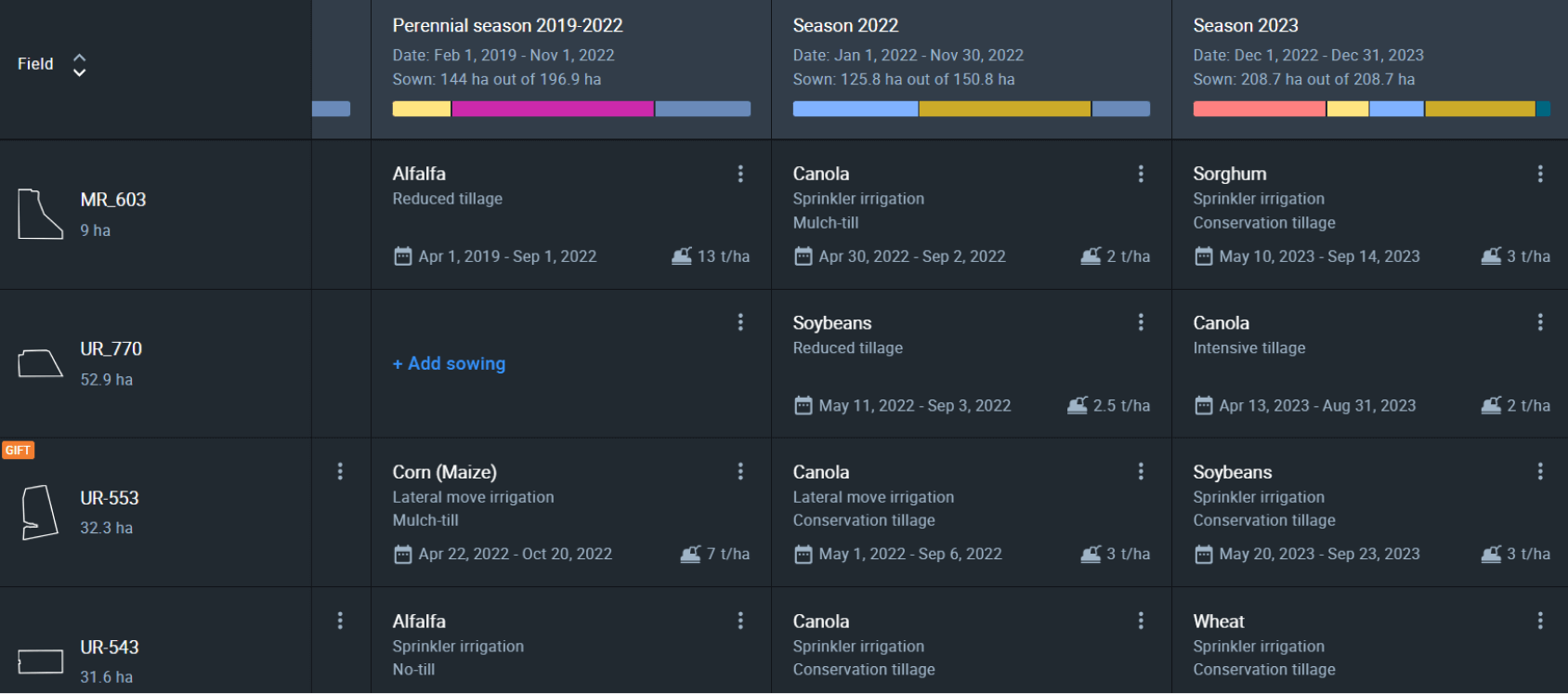The width and height of the screenshot is (1568, 694).
Task: Select salmon segment in Season 2023 crop bar
Action: point(1259,109)
